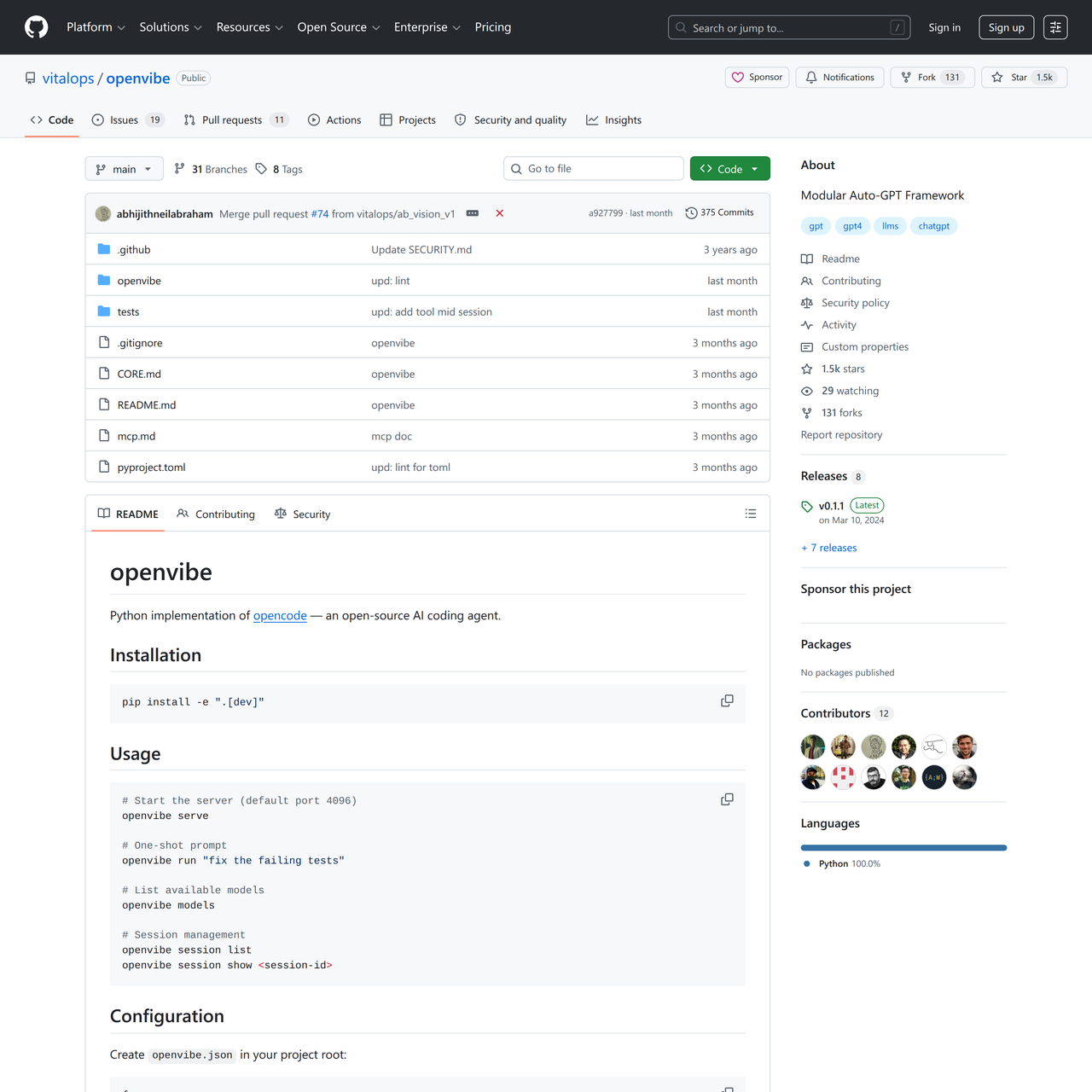Image resolution: width=1092 pixels, height=1092 pixels.
Task: Open the CORE.md file
Action: pyautogui.click(x=139, y=375)
